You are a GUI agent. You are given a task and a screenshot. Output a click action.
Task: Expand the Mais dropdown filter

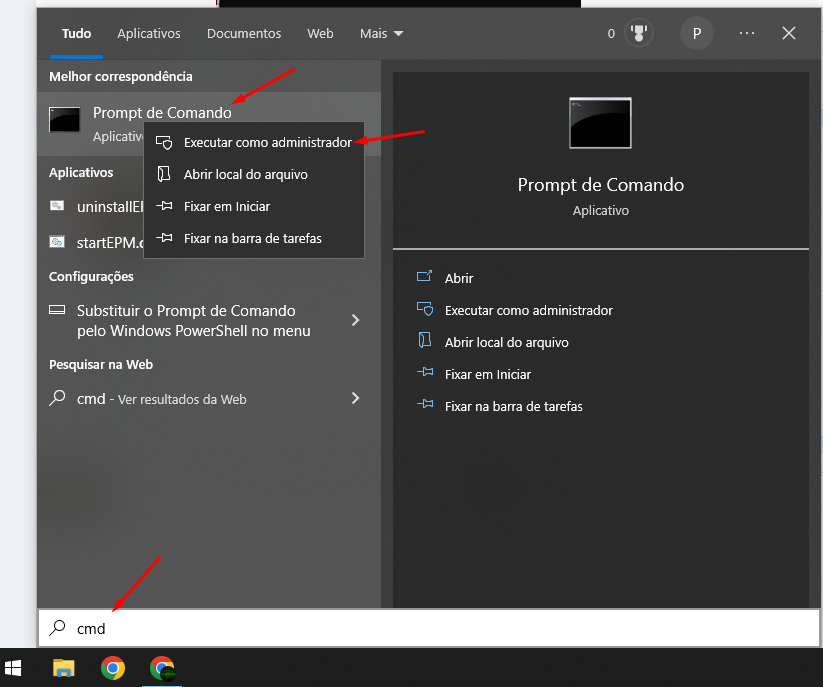(x=381, y=33)
